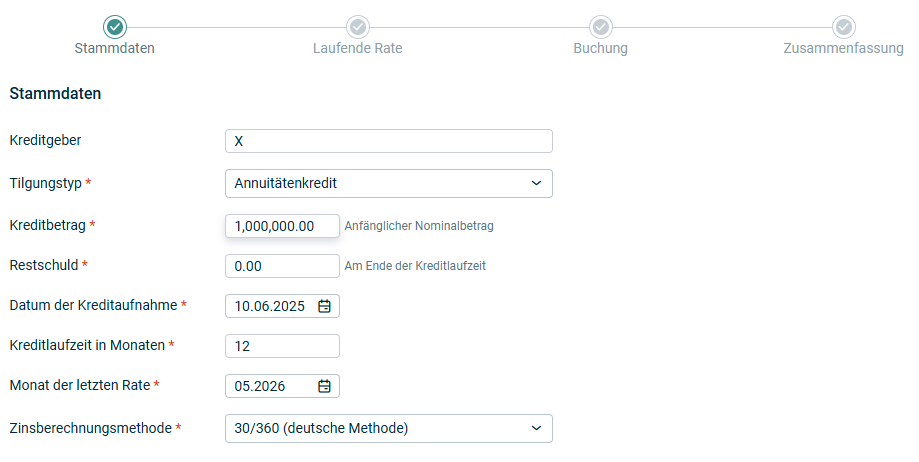Click into the Kreditbetrag amount field

click(x=282, y=226)
